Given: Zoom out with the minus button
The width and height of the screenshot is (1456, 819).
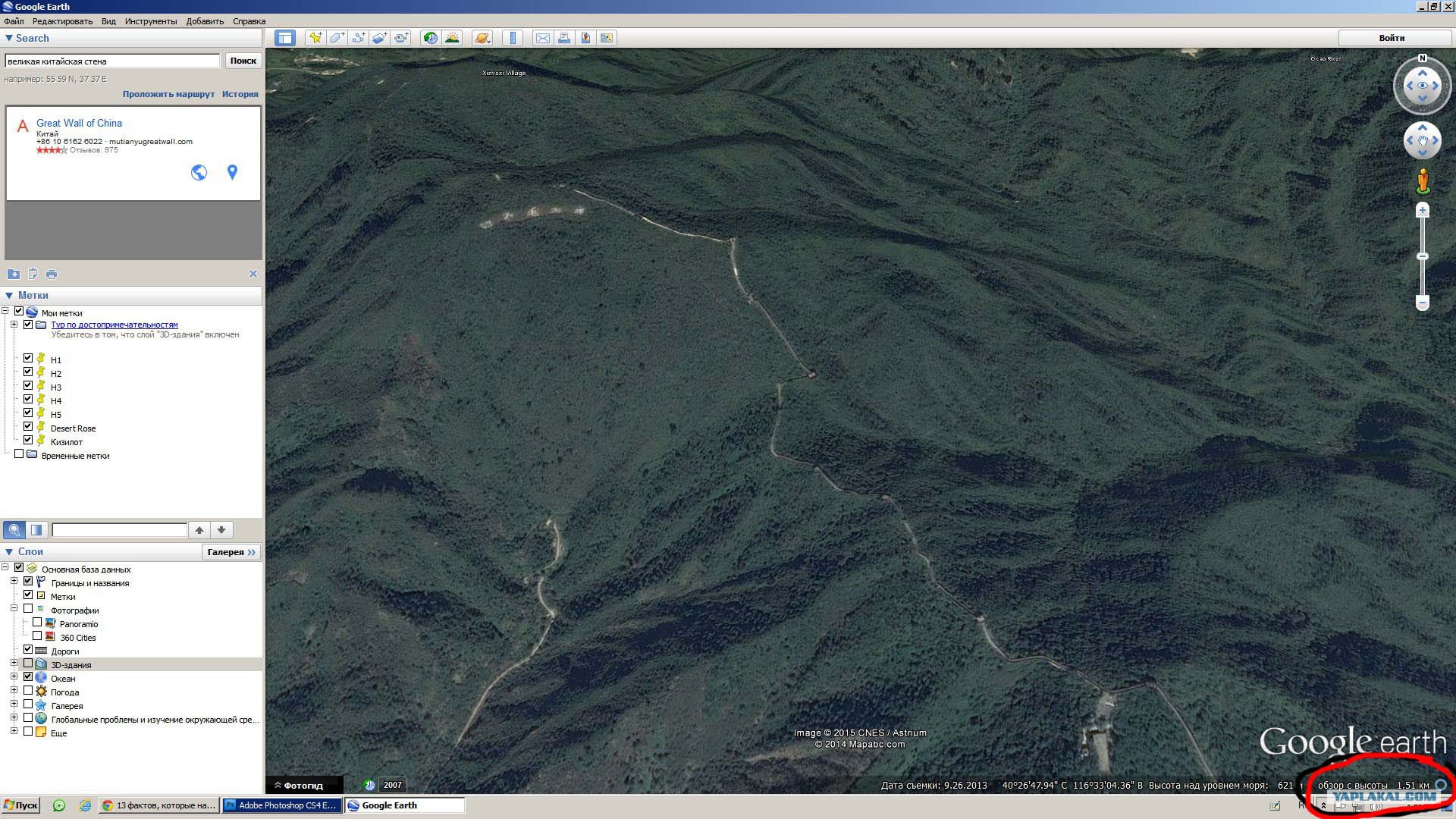Looking at the screenshot, I should (1423, 303).
